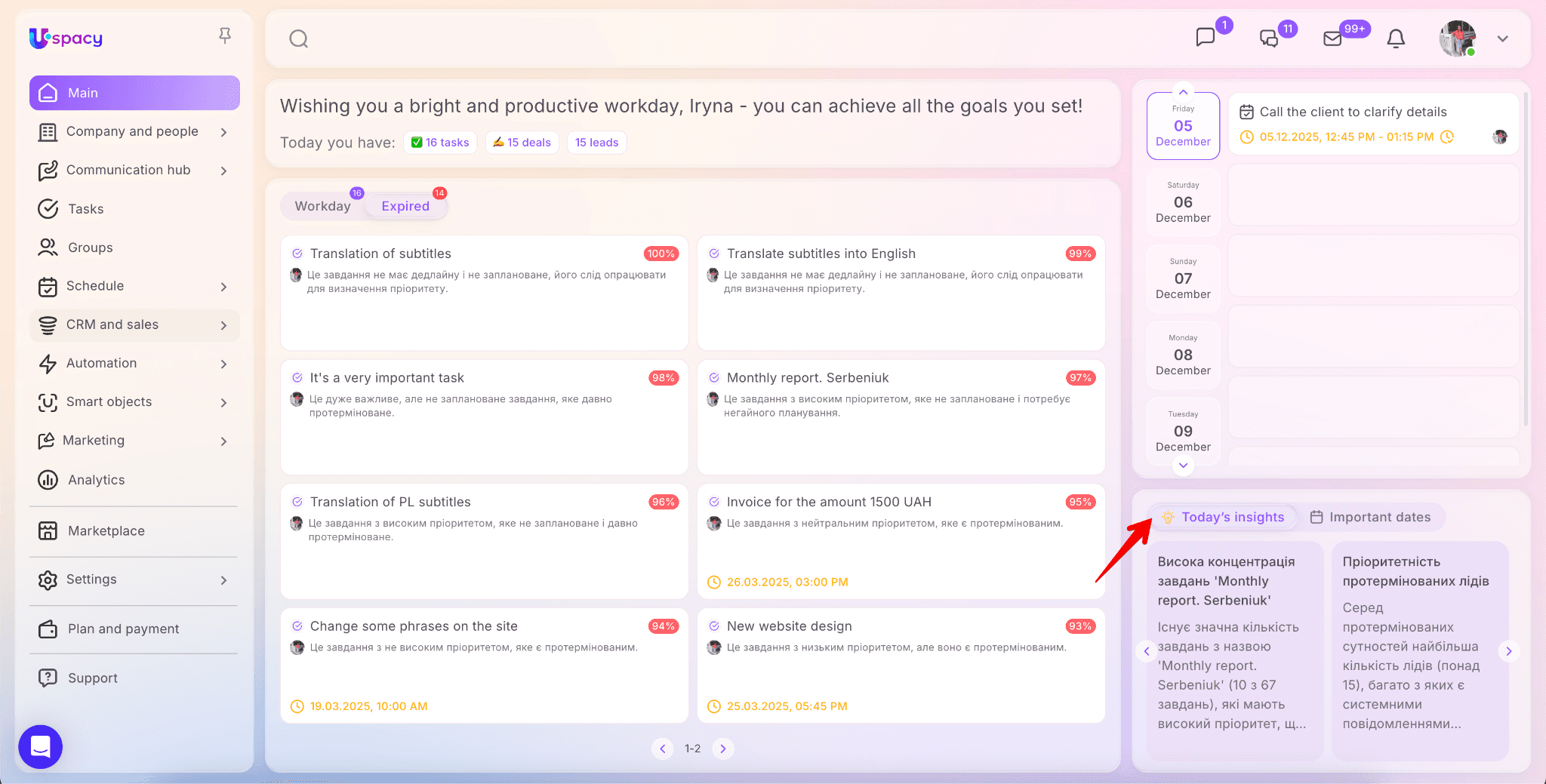Open the 15 leads chip
The image size is (1546, 784).
point(596,143)
